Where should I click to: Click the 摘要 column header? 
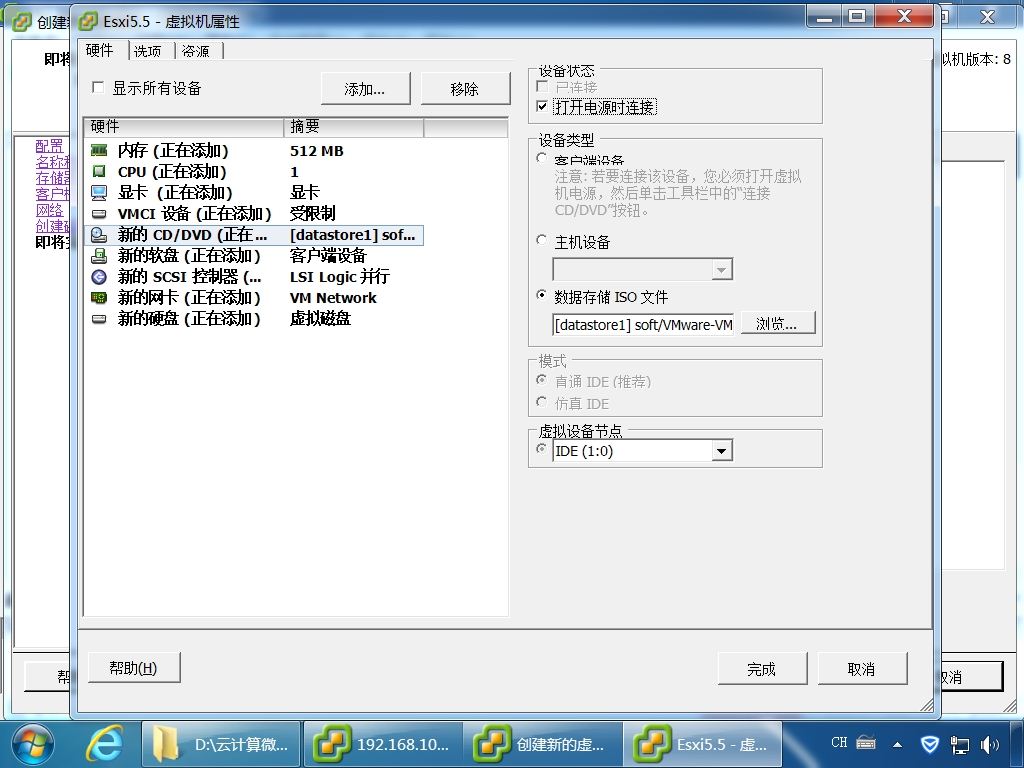click(x=354, y=127)
